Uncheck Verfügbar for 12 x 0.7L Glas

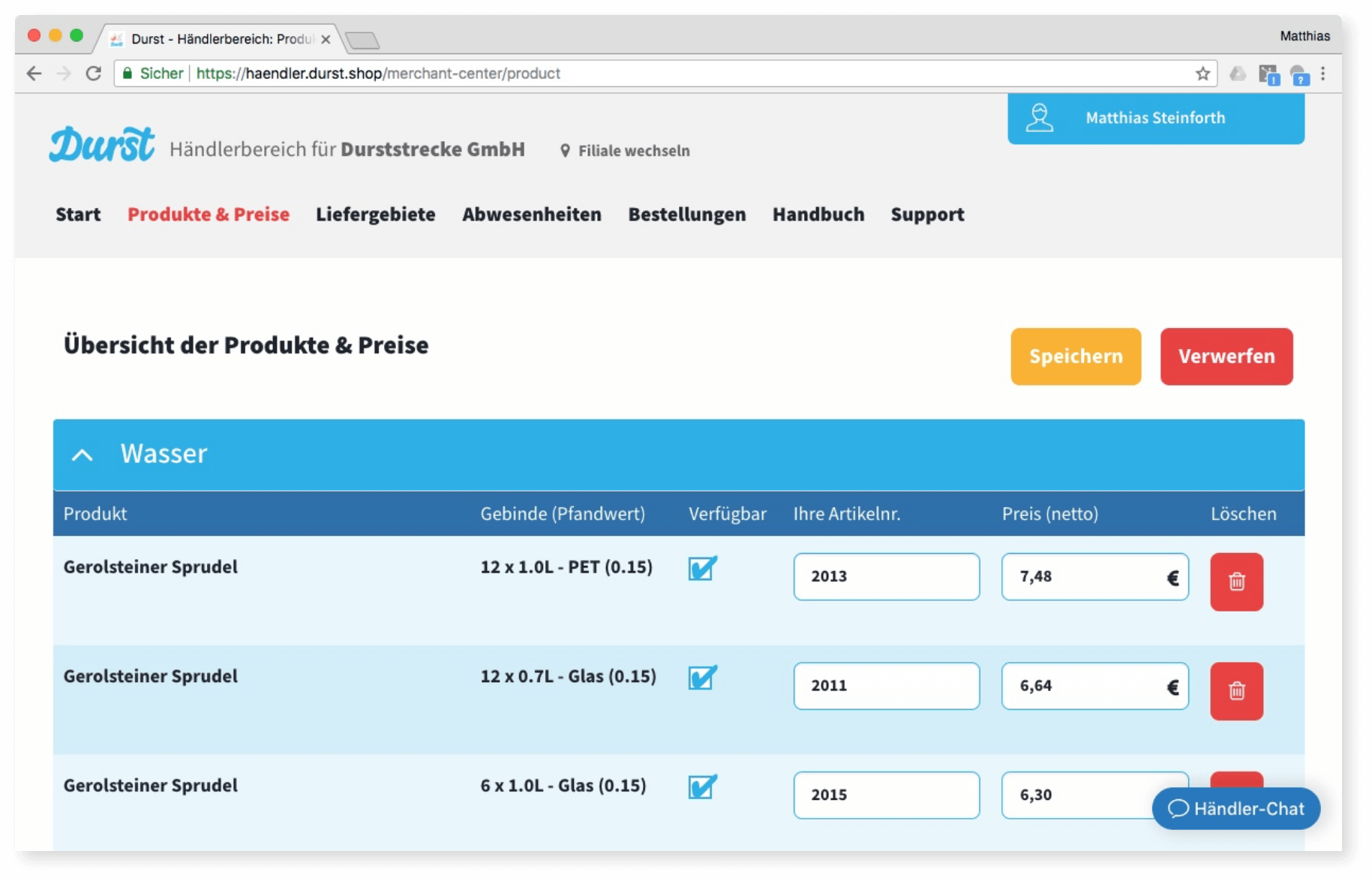tap(703, 677)
